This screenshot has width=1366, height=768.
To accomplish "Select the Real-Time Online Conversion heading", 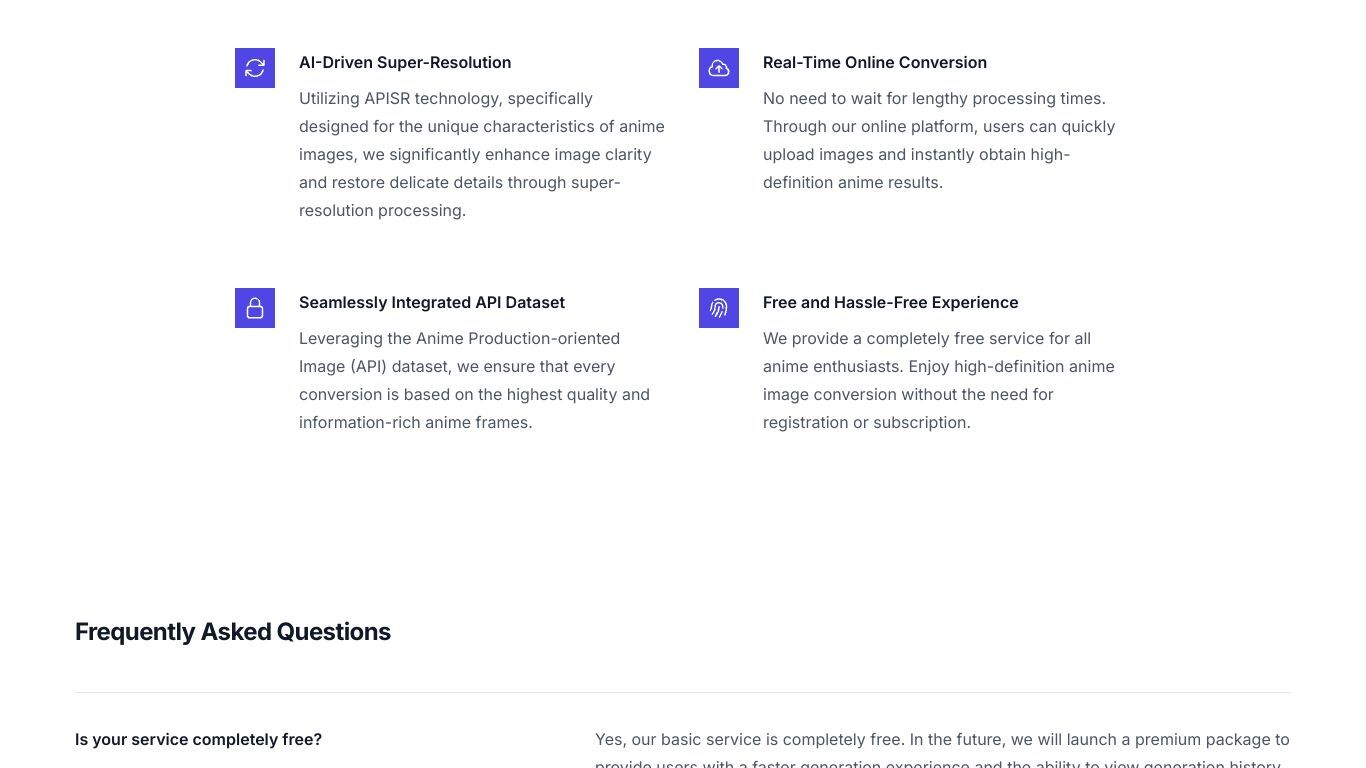I will (x=875, y=62).
